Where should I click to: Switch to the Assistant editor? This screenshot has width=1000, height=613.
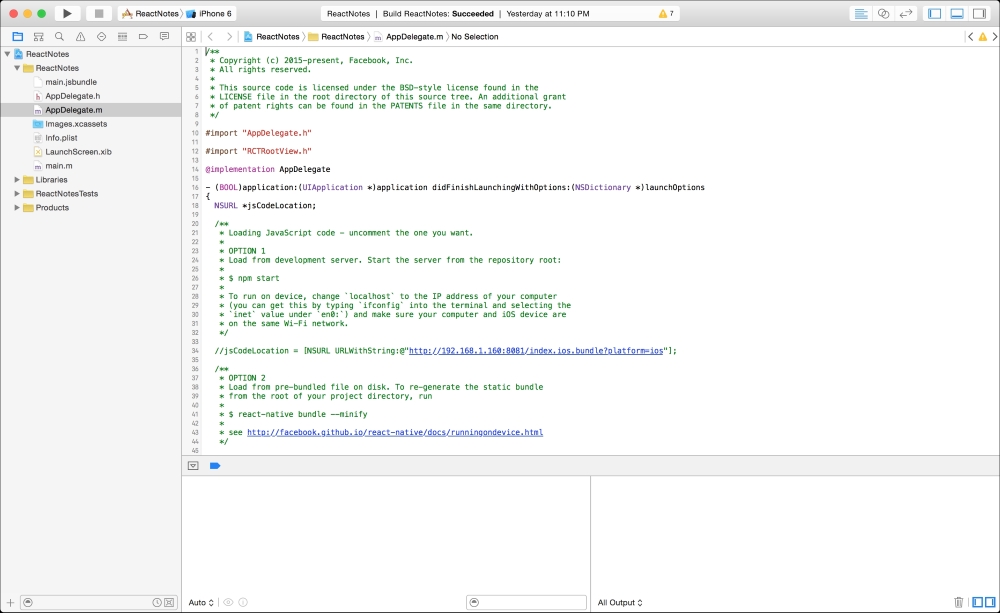[x=883, y=13]
